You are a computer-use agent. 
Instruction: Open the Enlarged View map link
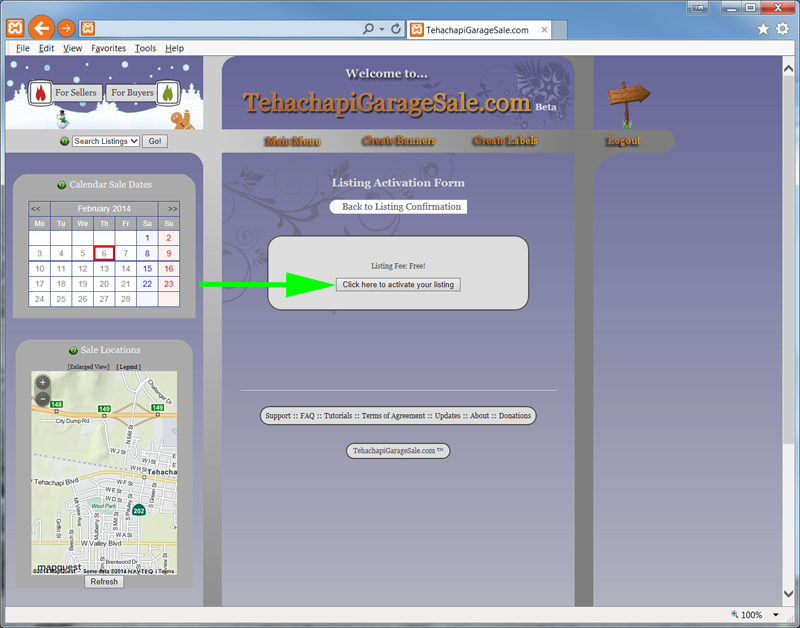coord(89,366)
